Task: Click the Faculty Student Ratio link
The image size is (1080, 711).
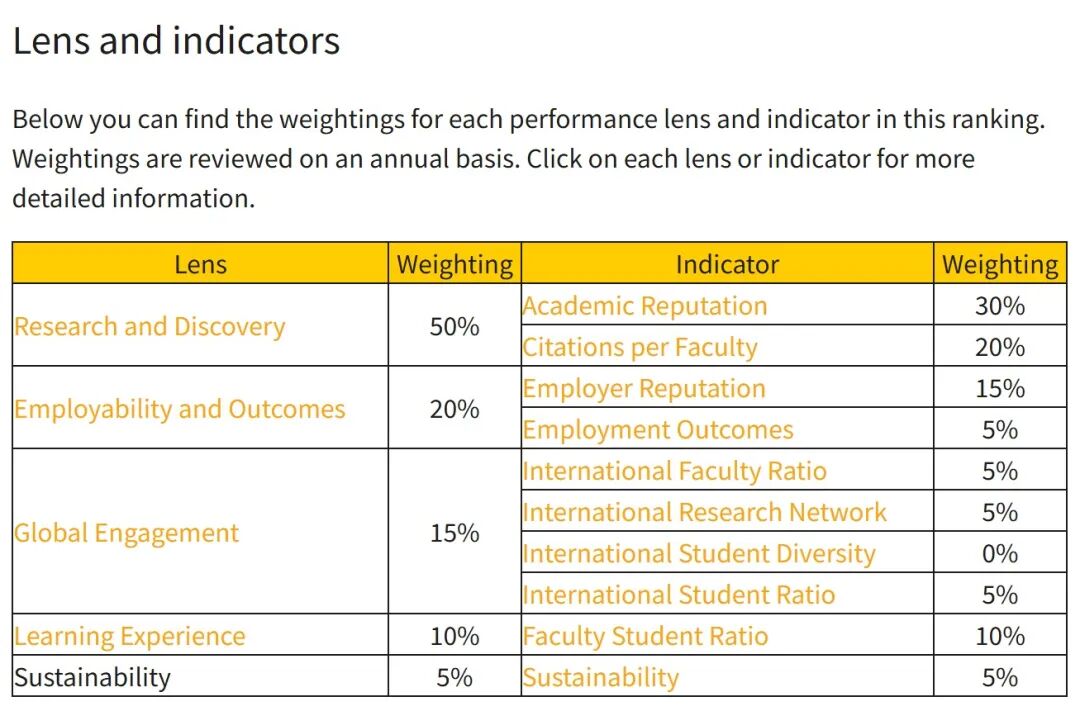Action: click(x=645, y=637)
